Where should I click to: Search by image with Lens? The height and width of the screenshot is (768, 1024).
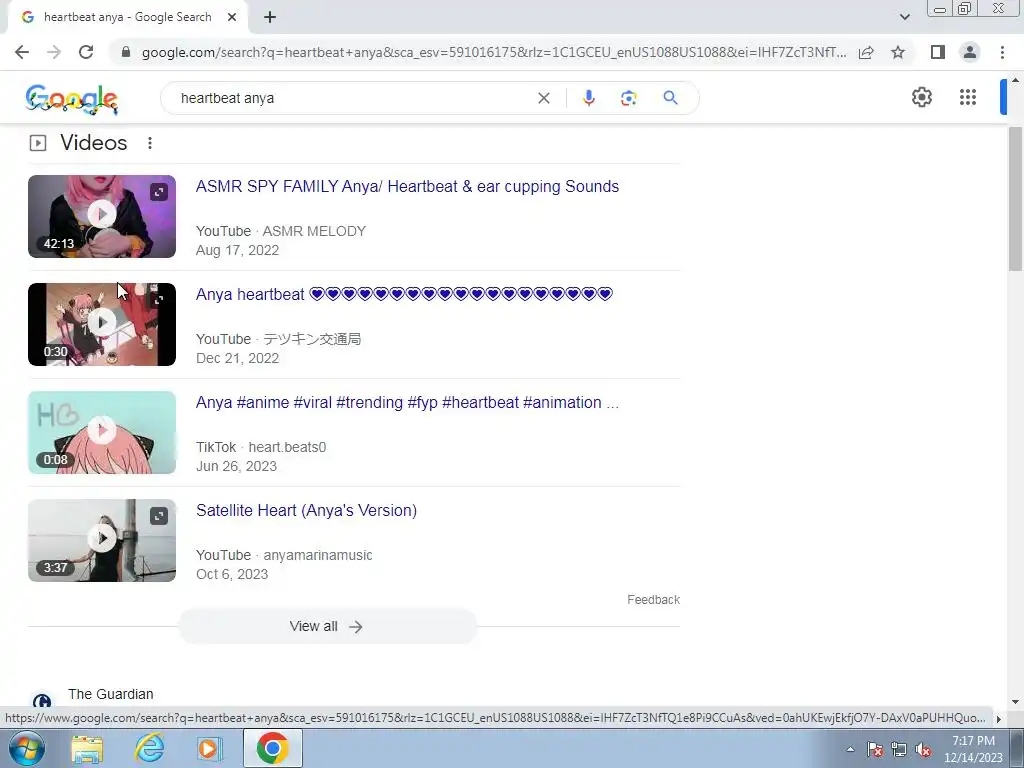pos(628,98)
